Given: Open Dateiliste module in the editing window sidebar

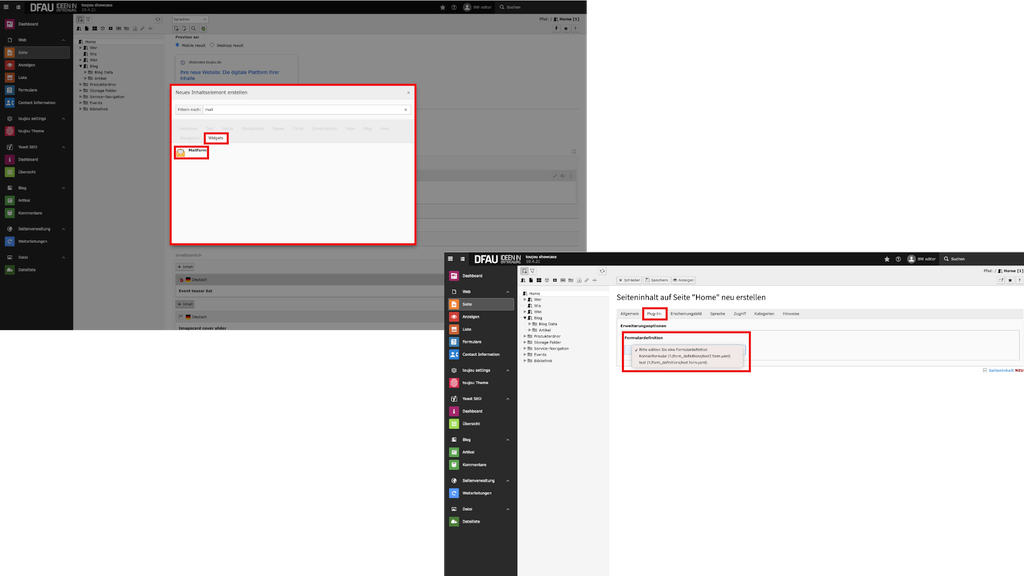Looking at the screenshot, I should click(471, 522).
